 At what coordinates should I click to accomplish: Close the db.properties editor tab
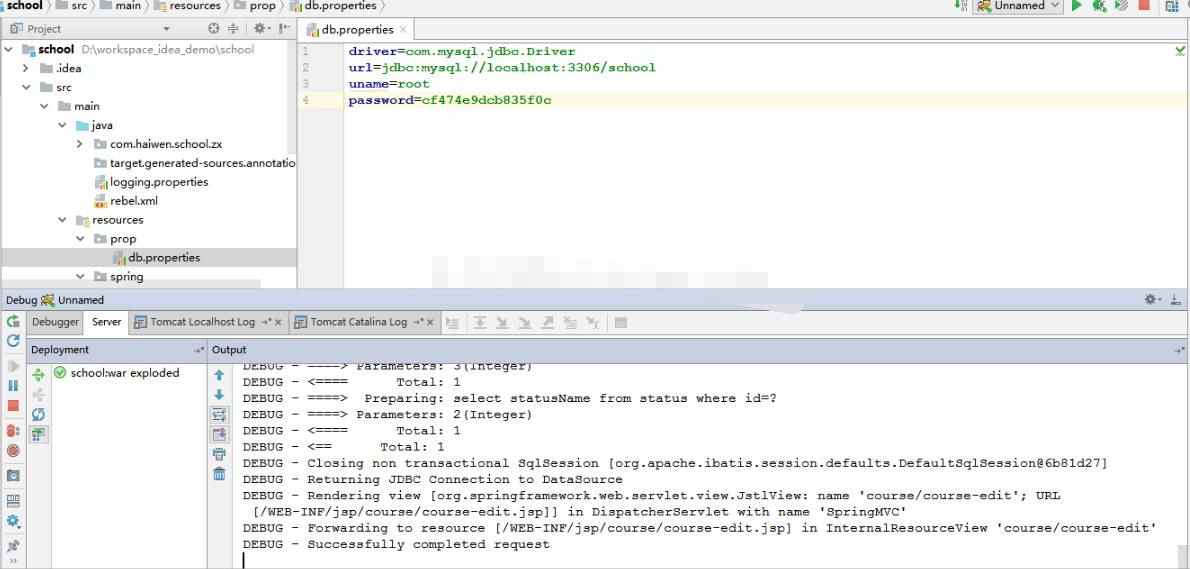click(x=404, y=30)
